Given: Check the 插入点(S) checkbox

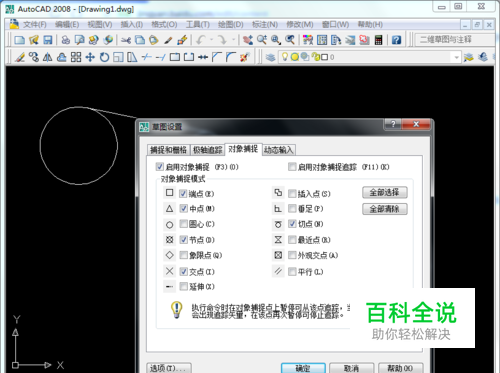Looking at the screenshot, I should [x=292, y=193].
